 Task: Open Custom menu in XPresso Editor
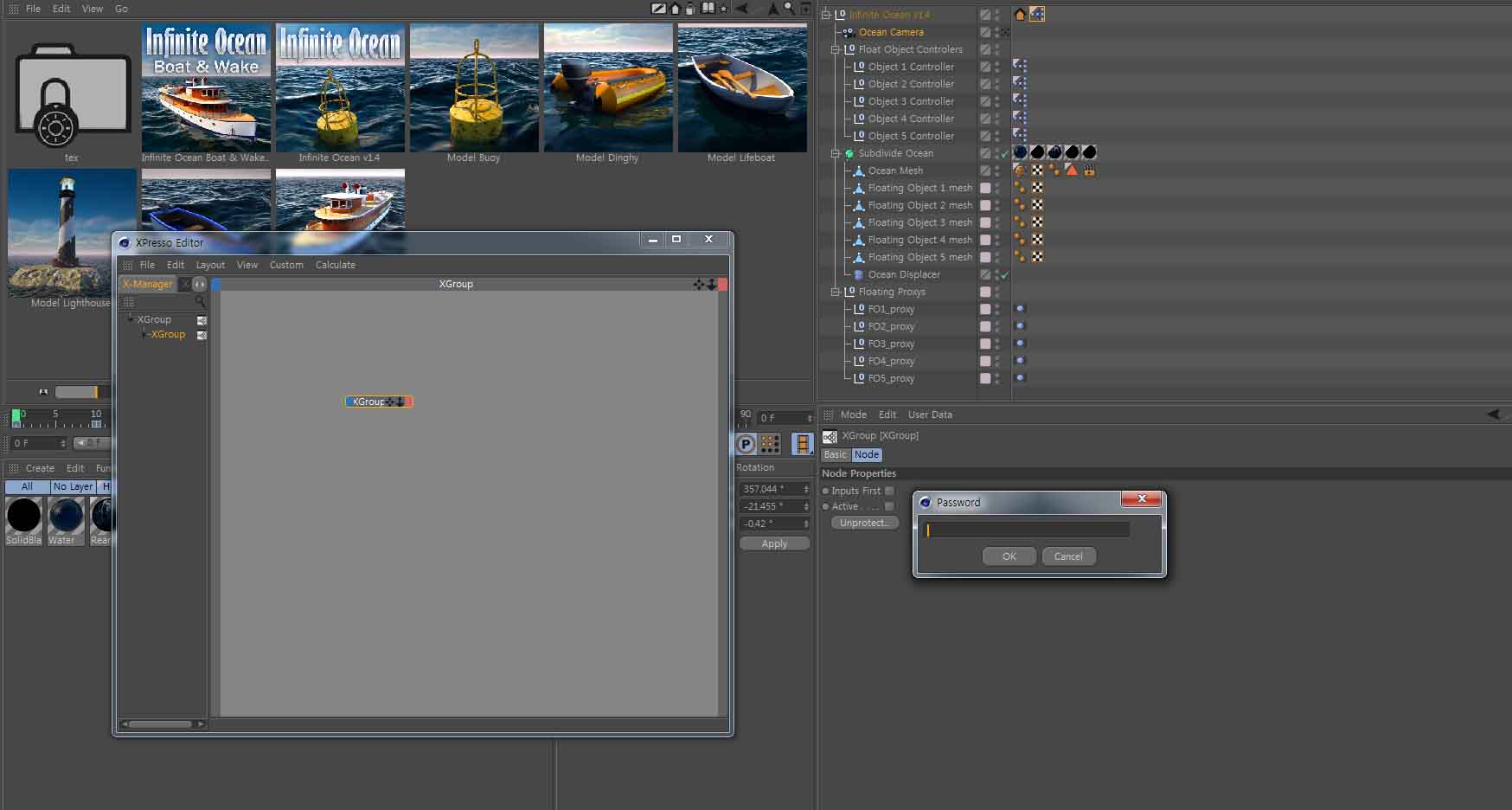pyautogui.click(x=286, y=265)
